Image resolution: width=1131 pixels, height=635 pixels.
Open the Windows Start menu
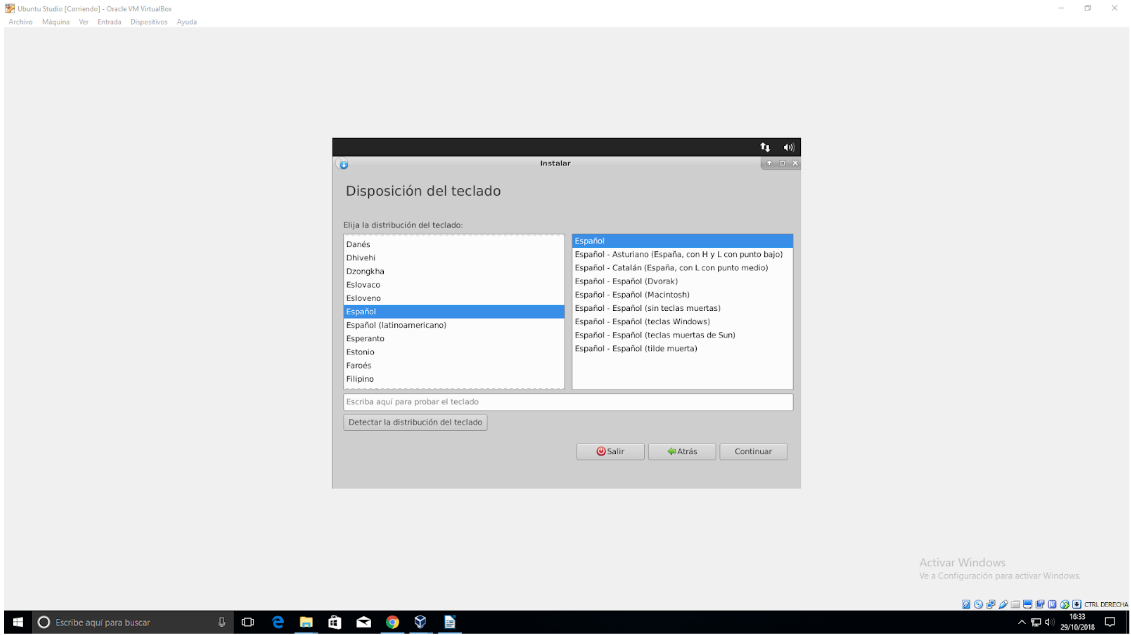point(17,622)
